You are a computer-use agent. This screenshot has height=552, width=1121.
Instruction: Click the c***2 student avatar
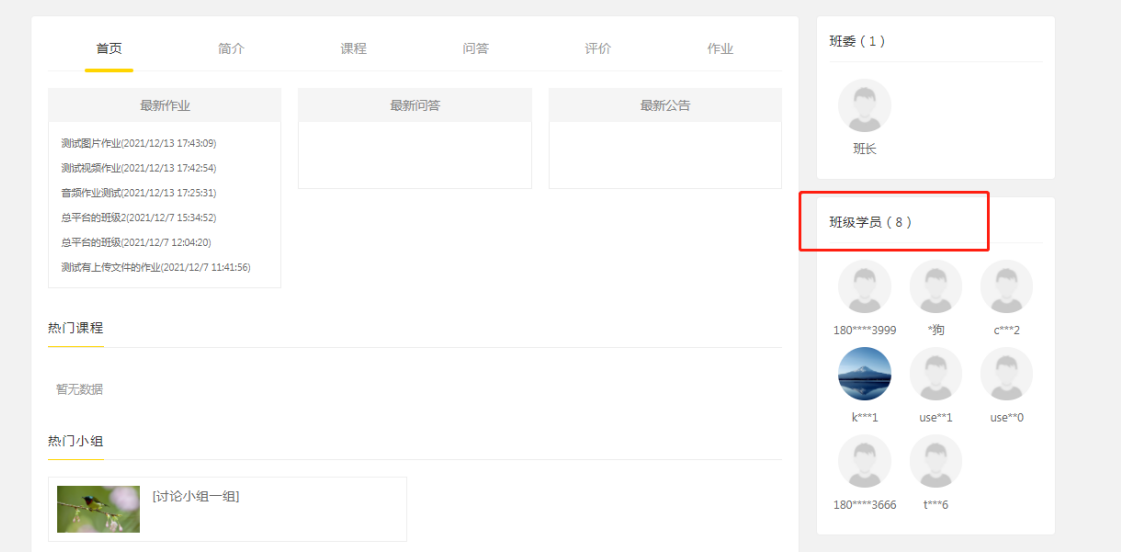(1006, 287)
